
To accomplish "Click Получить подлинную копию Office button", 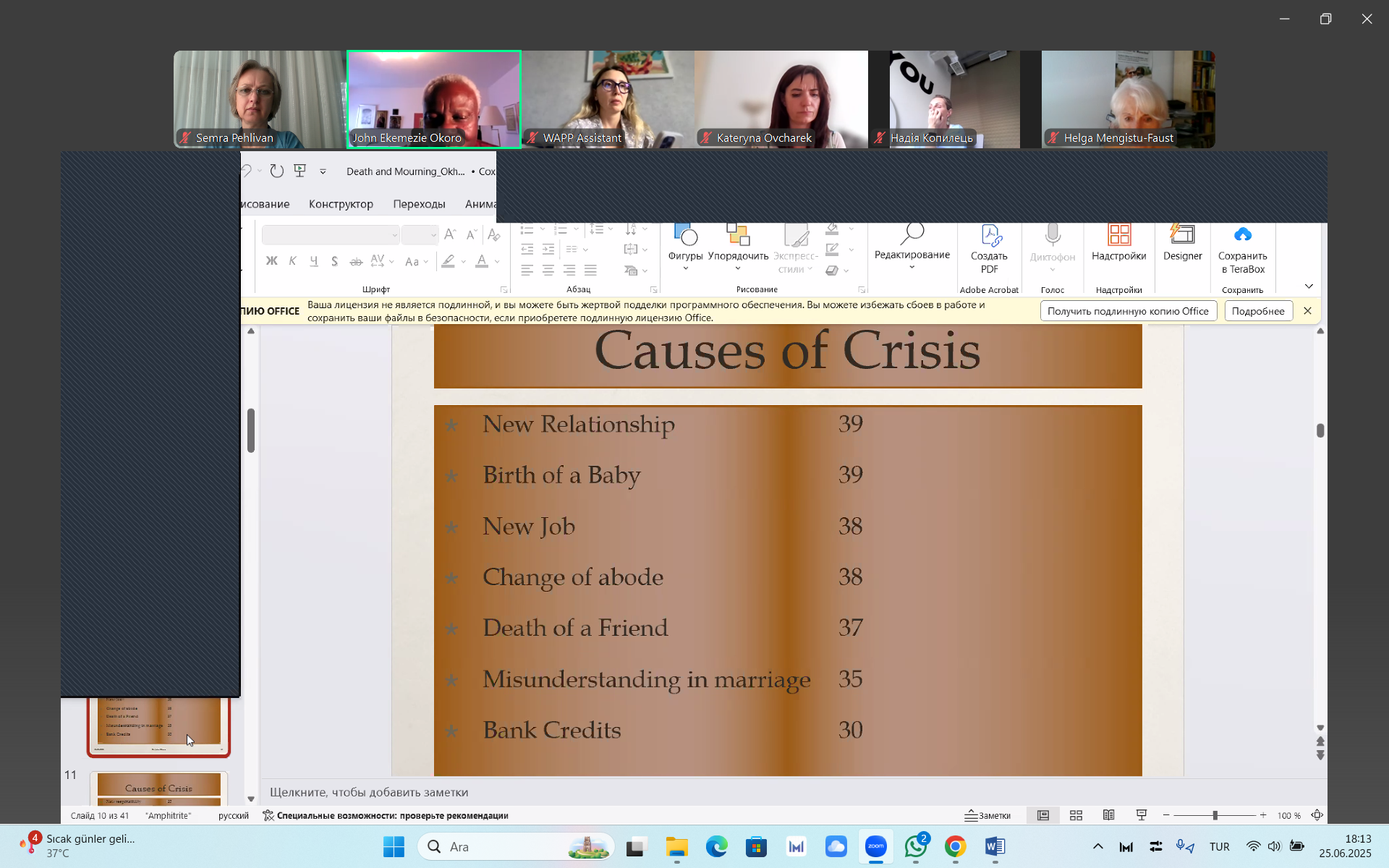I will click(1128, 311).
